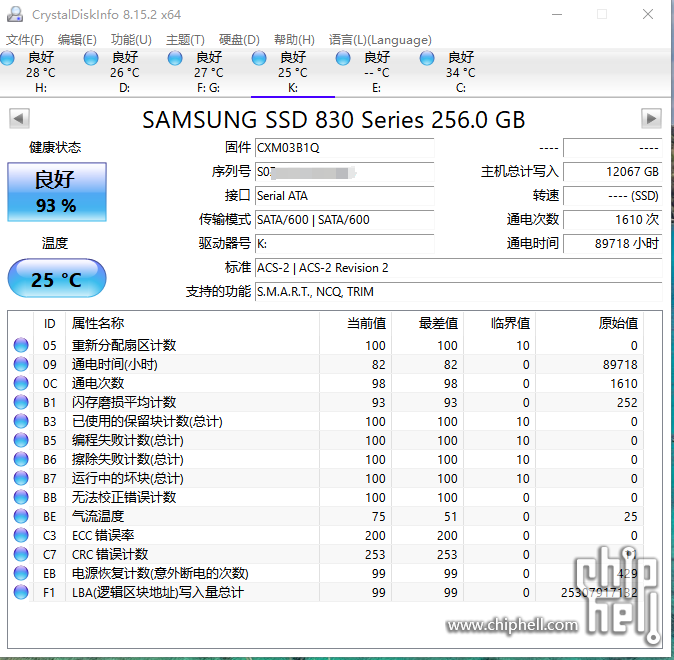Open the 帮助(H) menu
674x660 pixels.
click(x=294, y=40)
